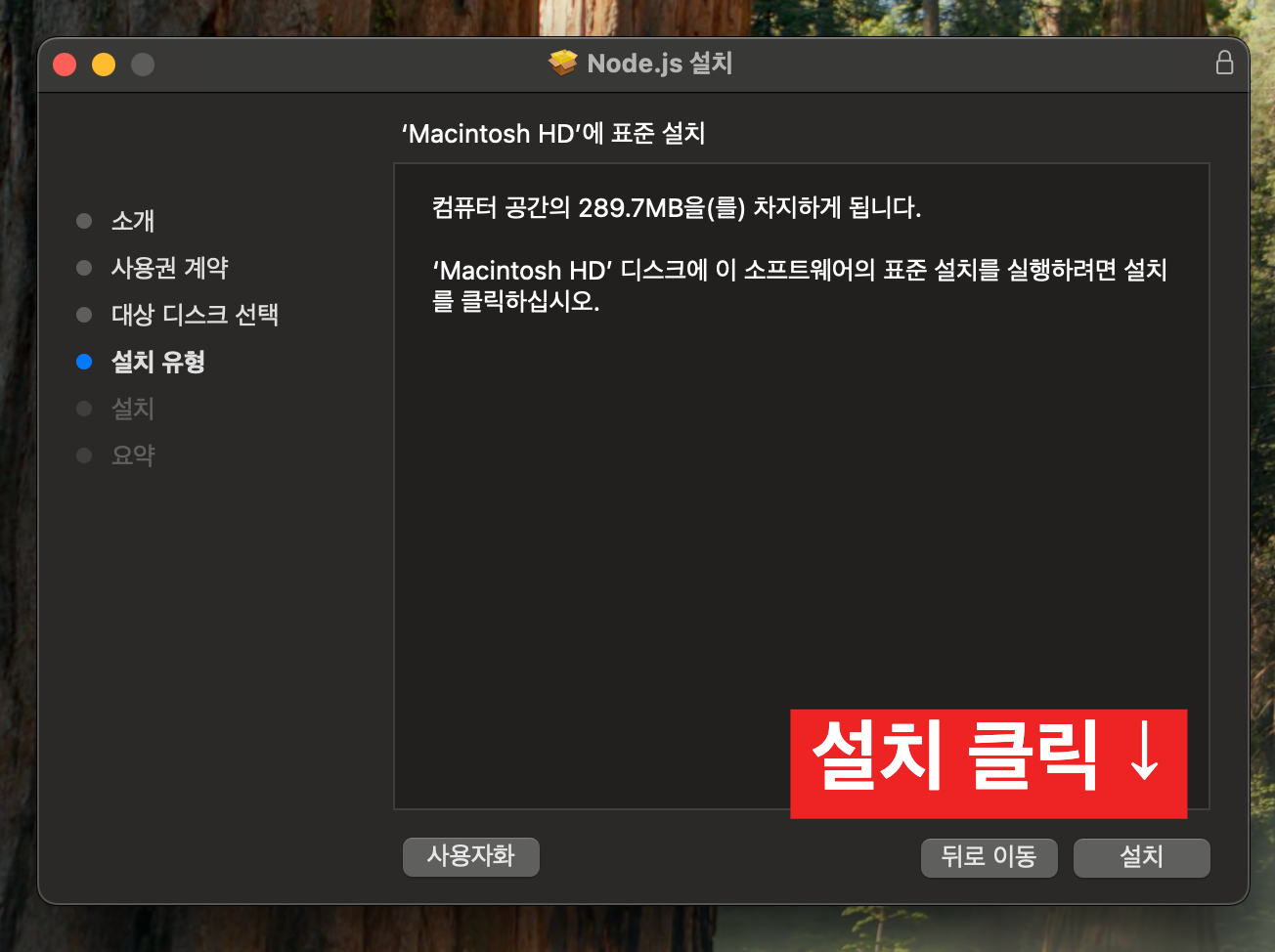The image size is (1275, 952).
Task: Click the lock icon in title bar
Action: pyautogui.click(x=1224, y=63)
